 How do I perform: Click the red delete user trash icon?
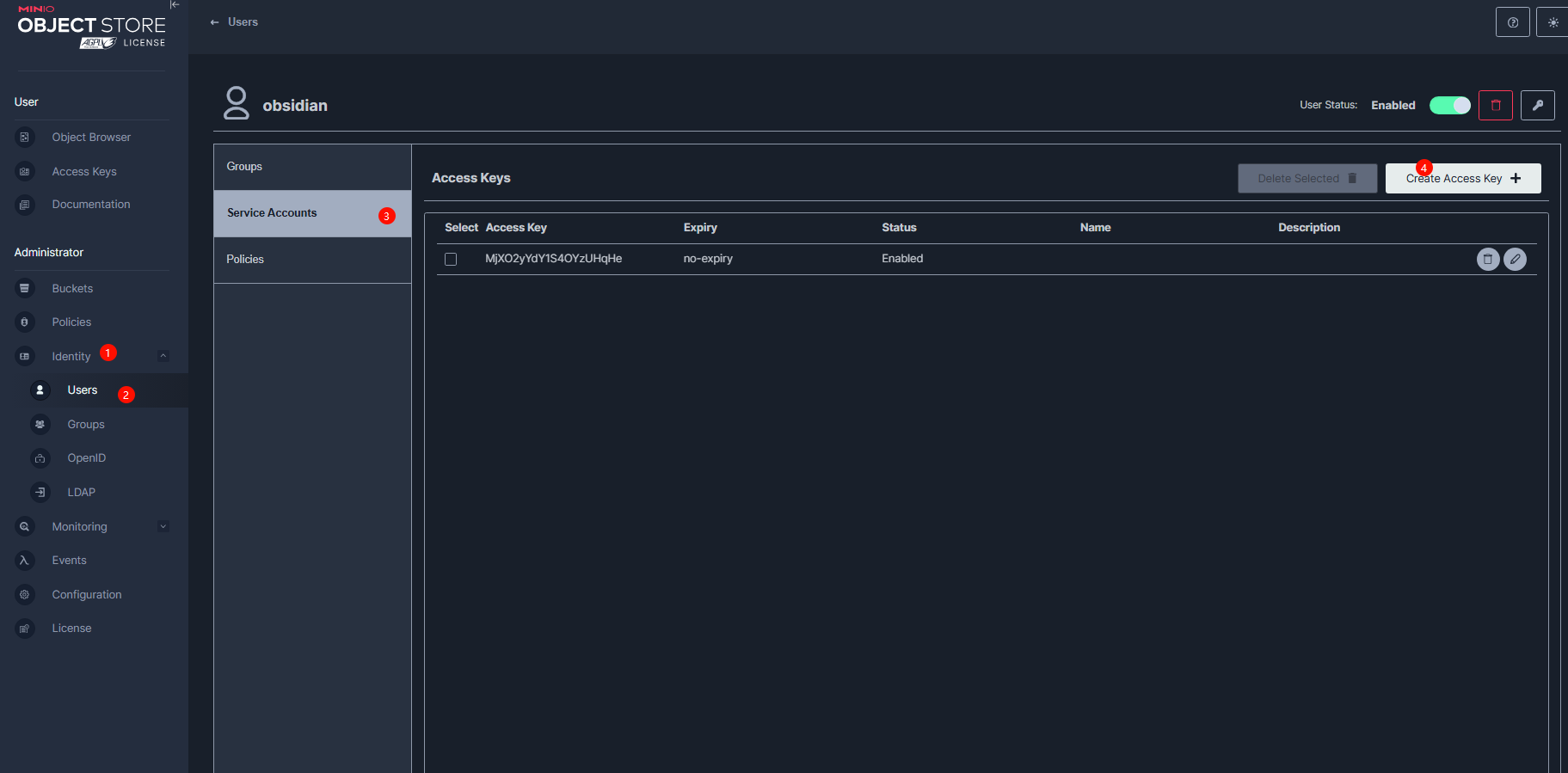(1495, 106)
